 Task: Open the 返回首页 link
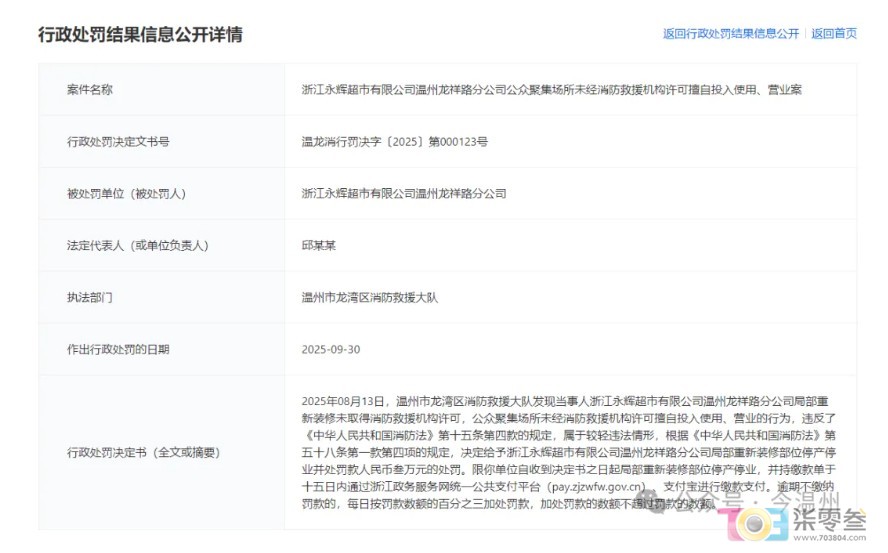[x=834, y=33]
